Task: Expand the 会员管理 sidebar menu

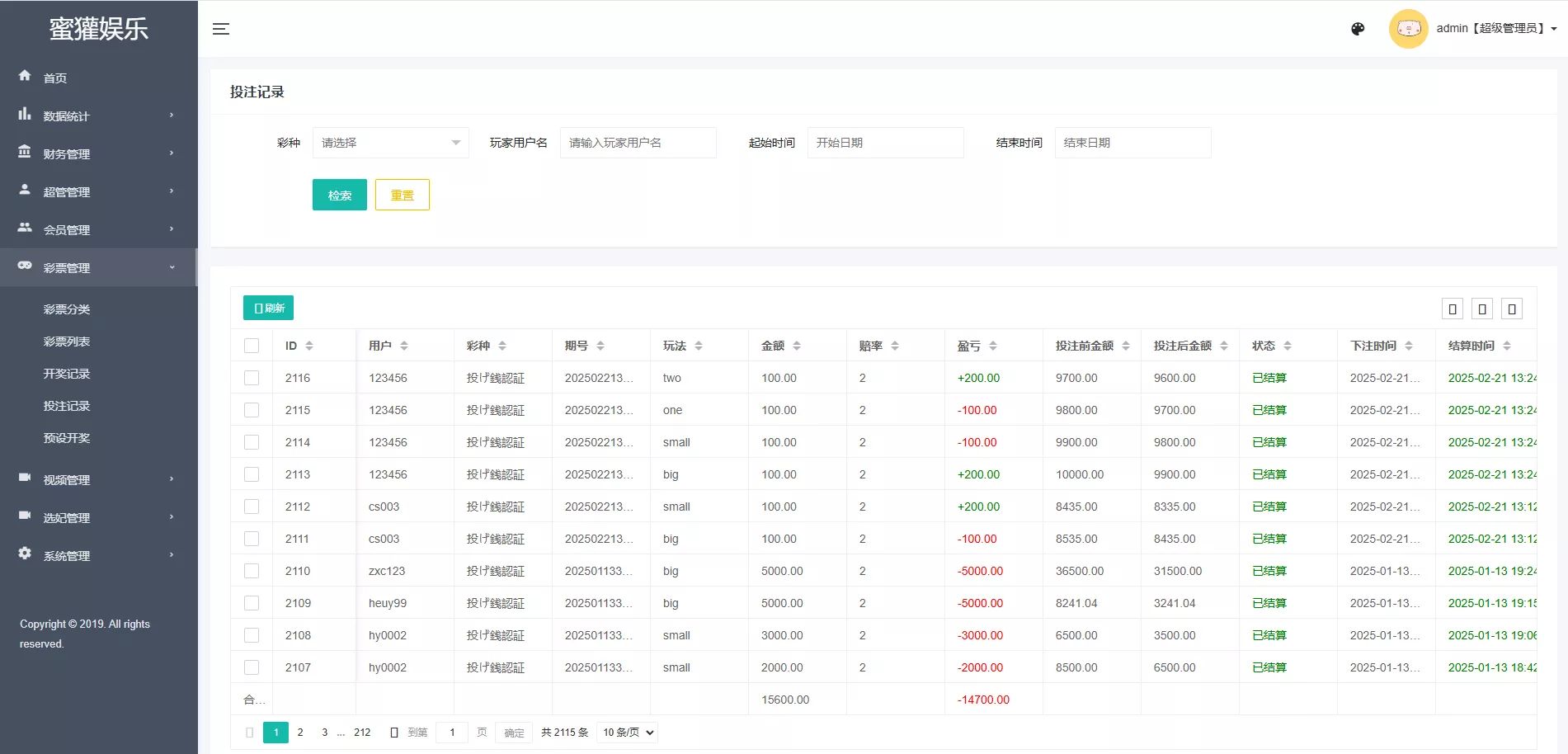Action: pyautogui.click(x=99, y=229)
